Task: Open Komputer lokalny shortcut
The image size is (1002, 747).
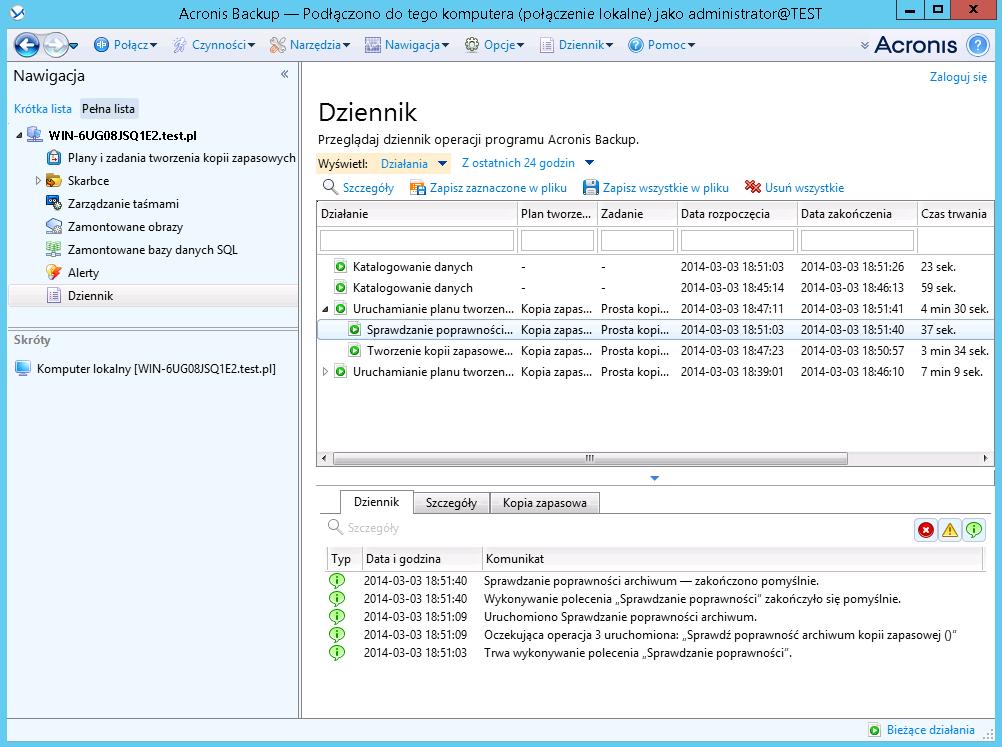Action: pyautogui.click(x=146, y=369)
